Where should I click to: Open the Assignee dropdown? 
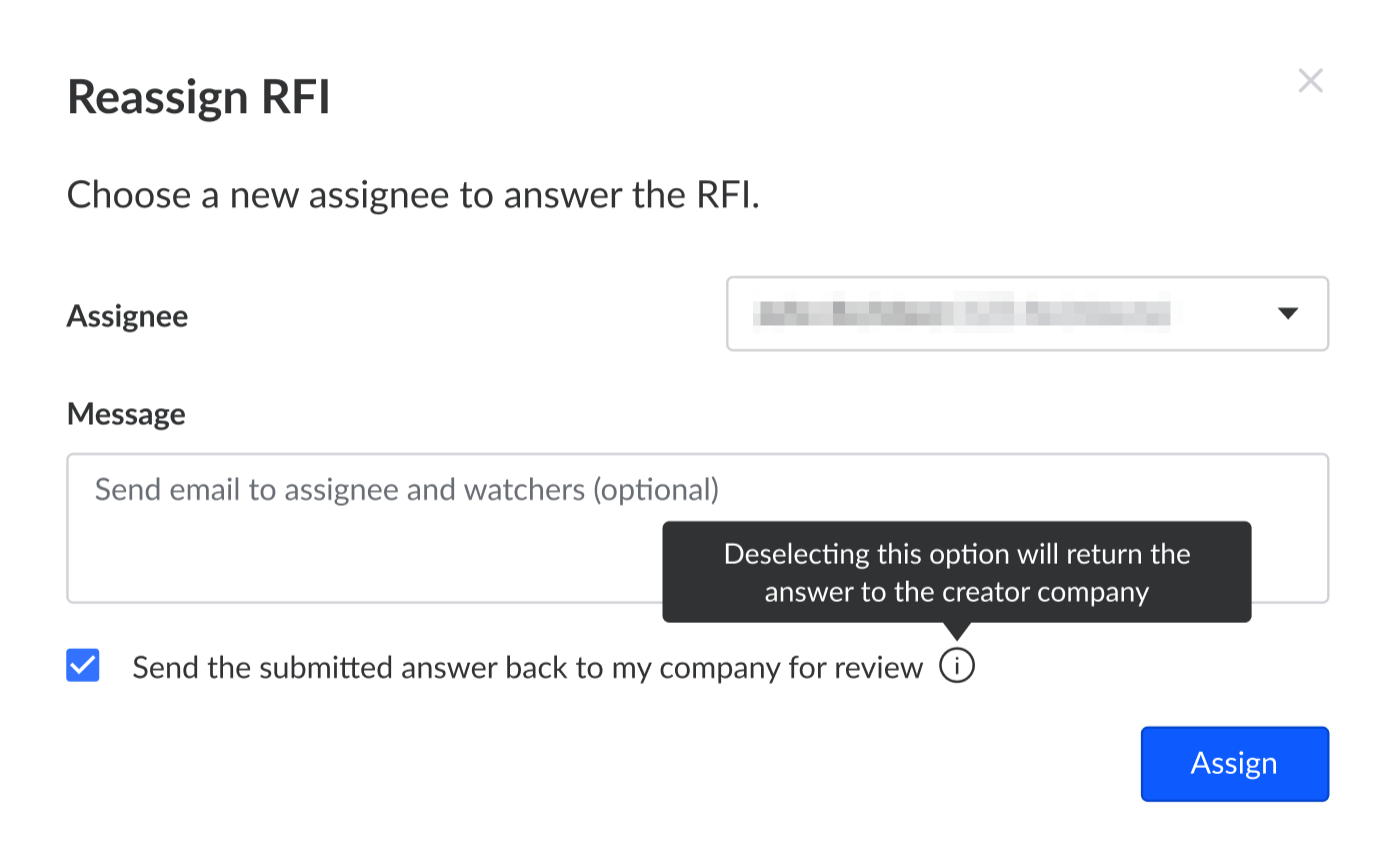(1027, 313)
